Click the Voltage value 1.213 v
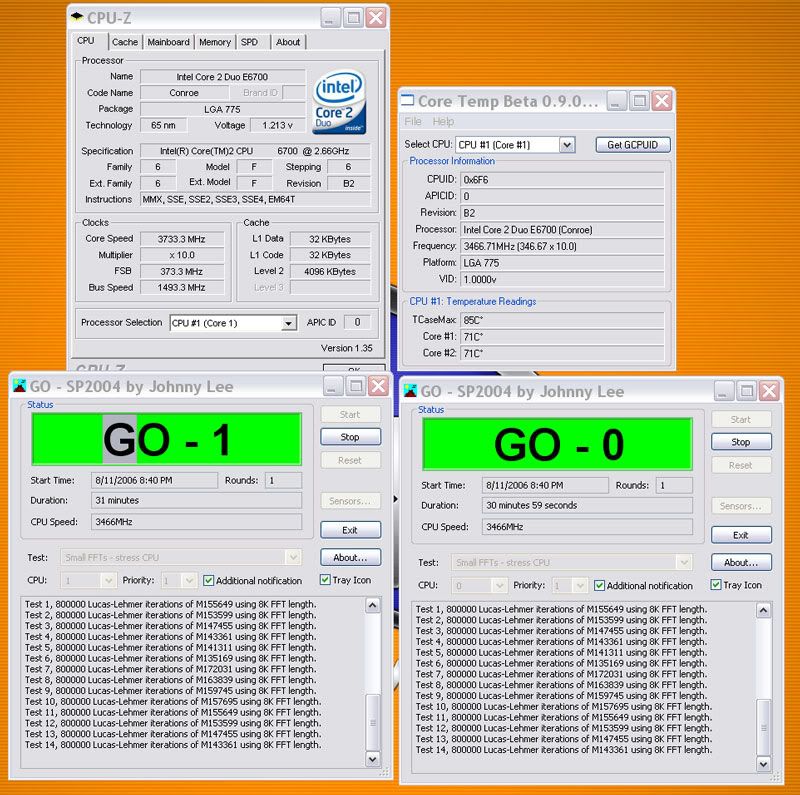800x795 pixels. point(278,126)
